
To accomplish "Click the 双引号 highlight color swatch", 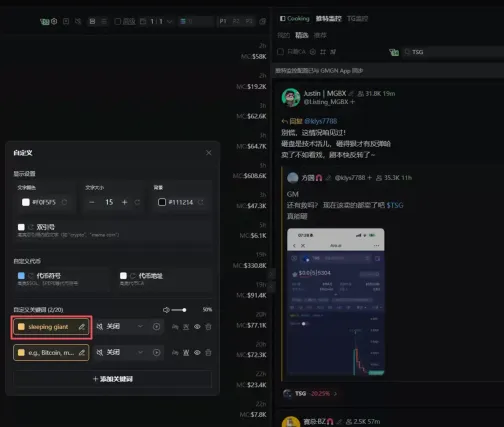I will [21, 227].
